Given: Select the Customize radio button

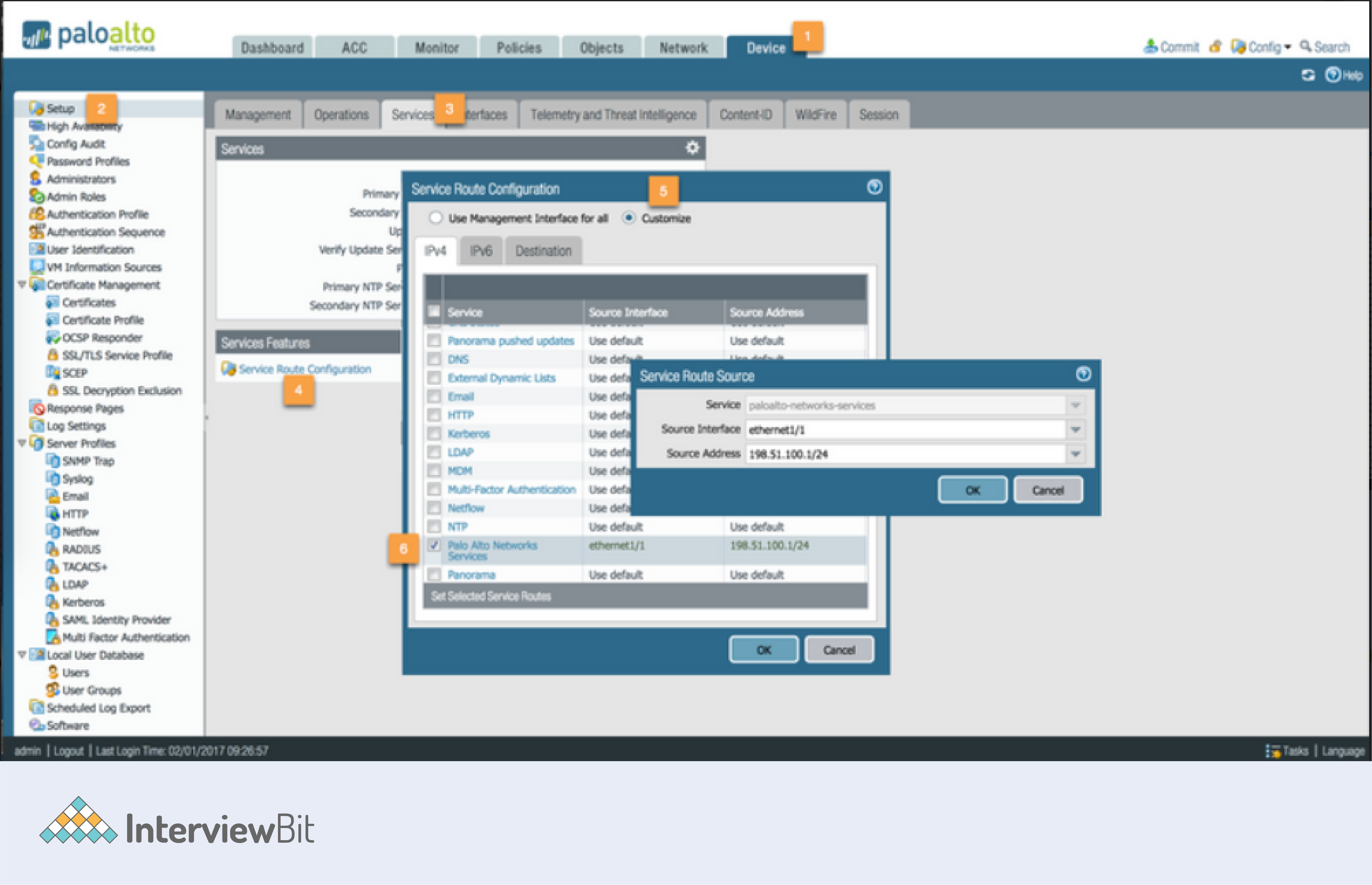Looking at the screenshot, I should point(629,218).
